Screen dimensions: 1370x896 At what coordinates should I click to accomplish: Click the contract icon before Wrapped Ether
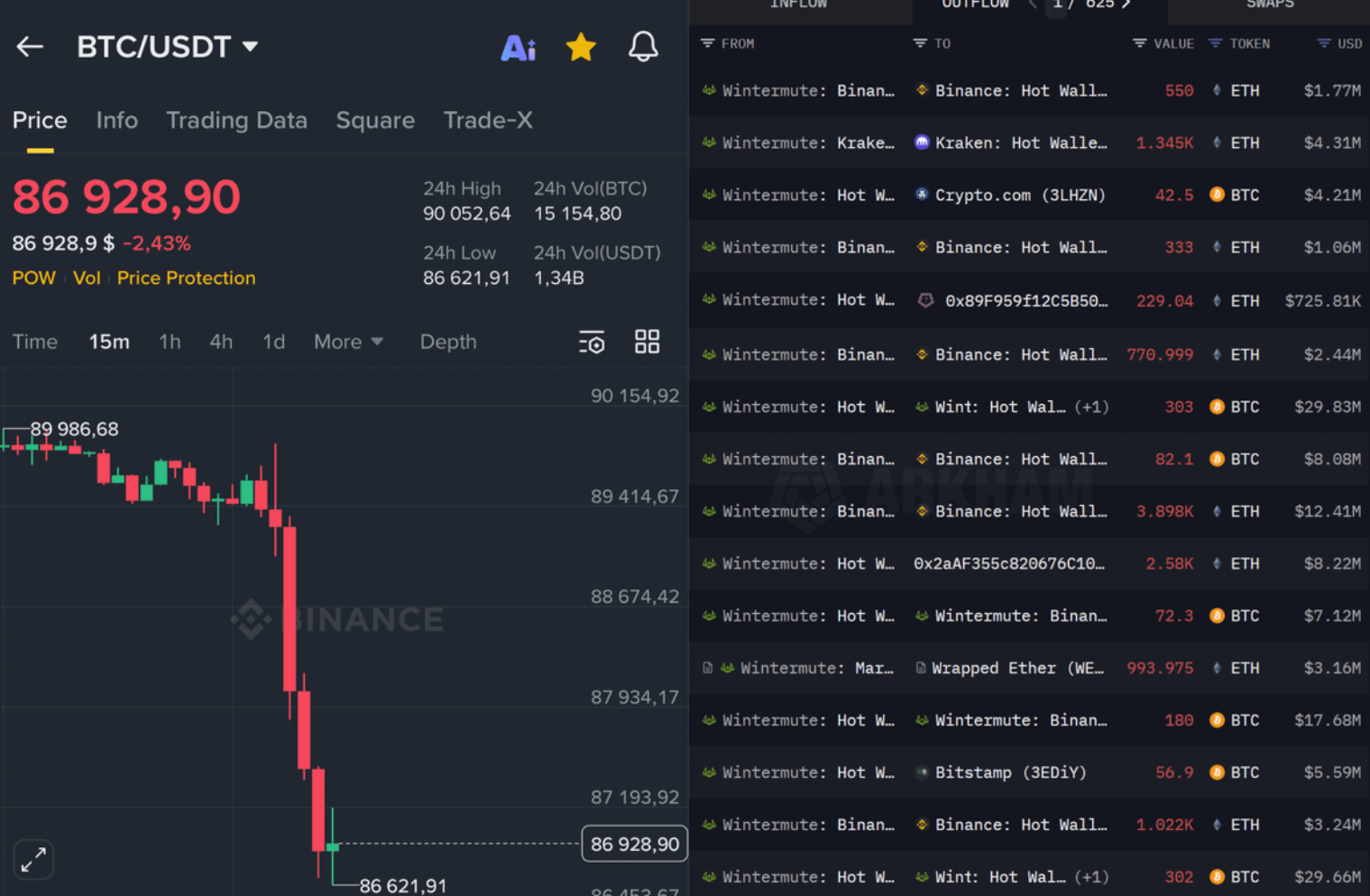[920, 668]
